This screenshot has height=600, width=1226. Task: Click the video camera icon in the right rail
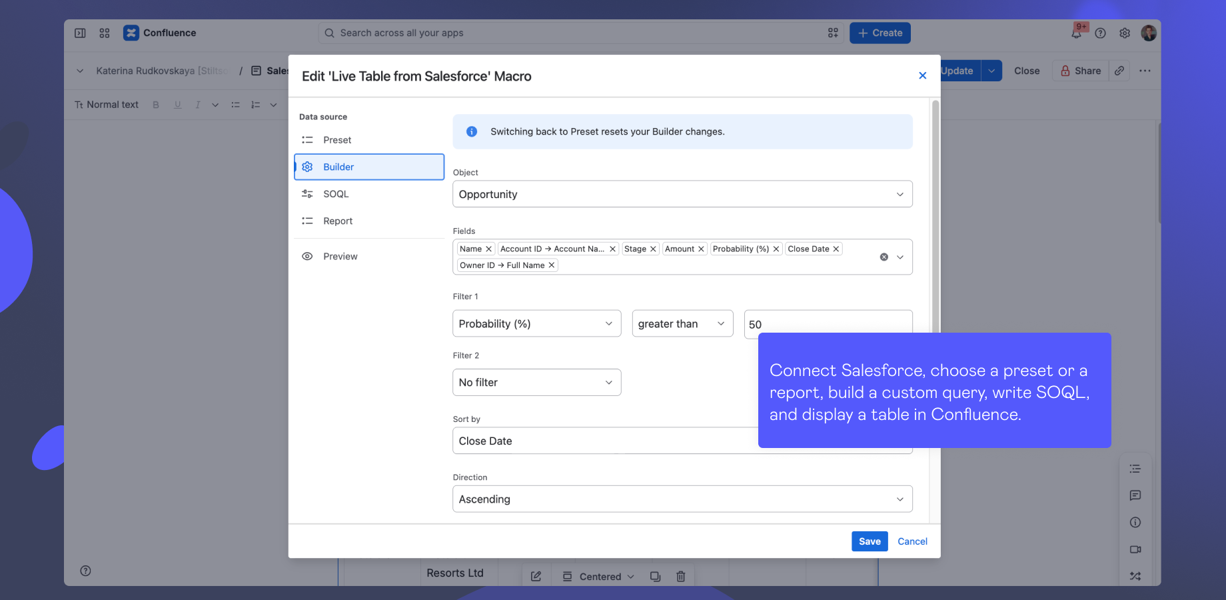click(x=1135, y=550)
